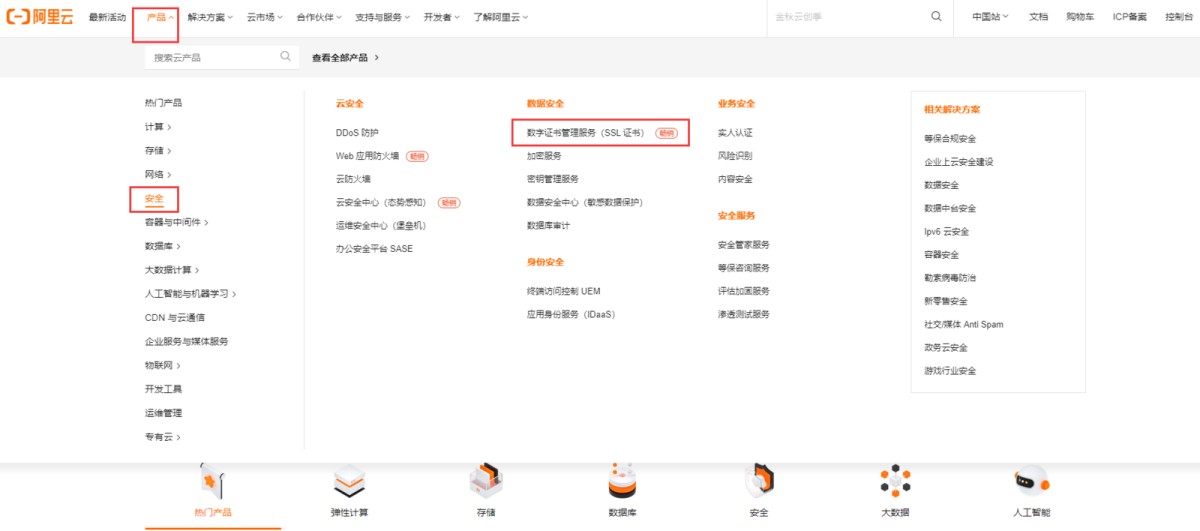Click the DDoS 防护 link
The height and width of the screenshot is (531, 1200).
357,132
